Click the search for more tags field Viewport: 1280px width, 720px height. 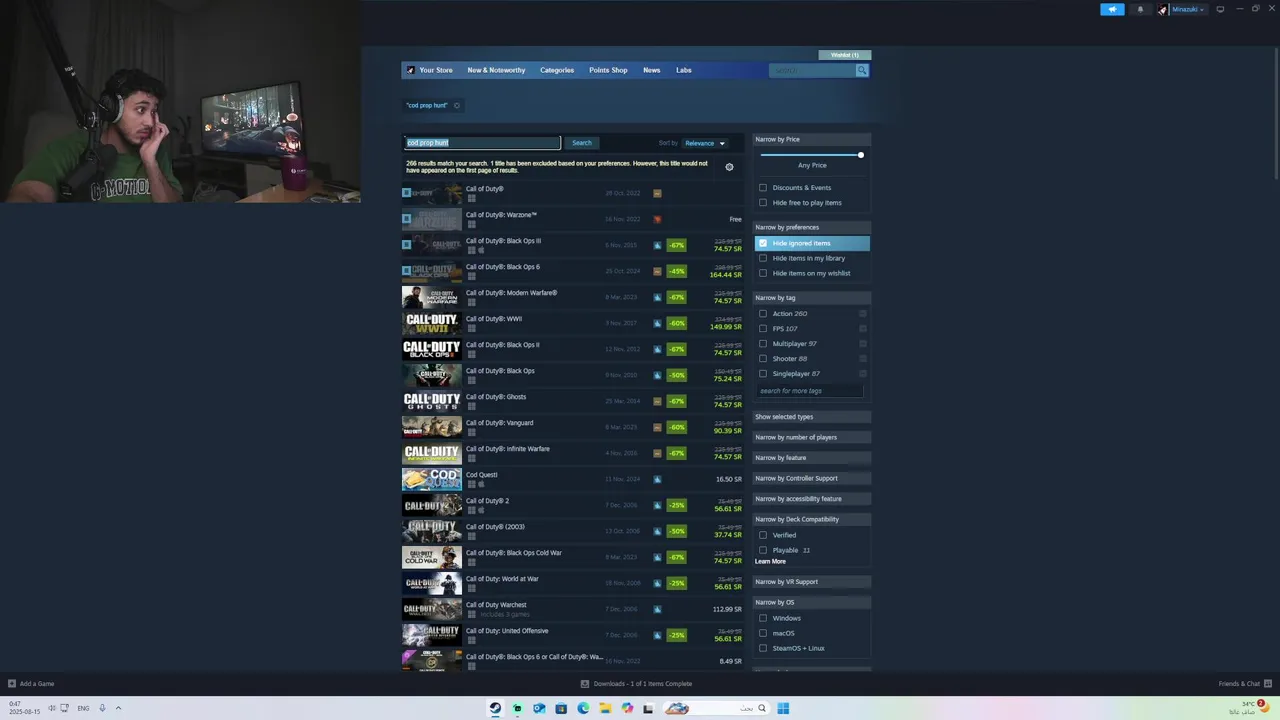809,391
